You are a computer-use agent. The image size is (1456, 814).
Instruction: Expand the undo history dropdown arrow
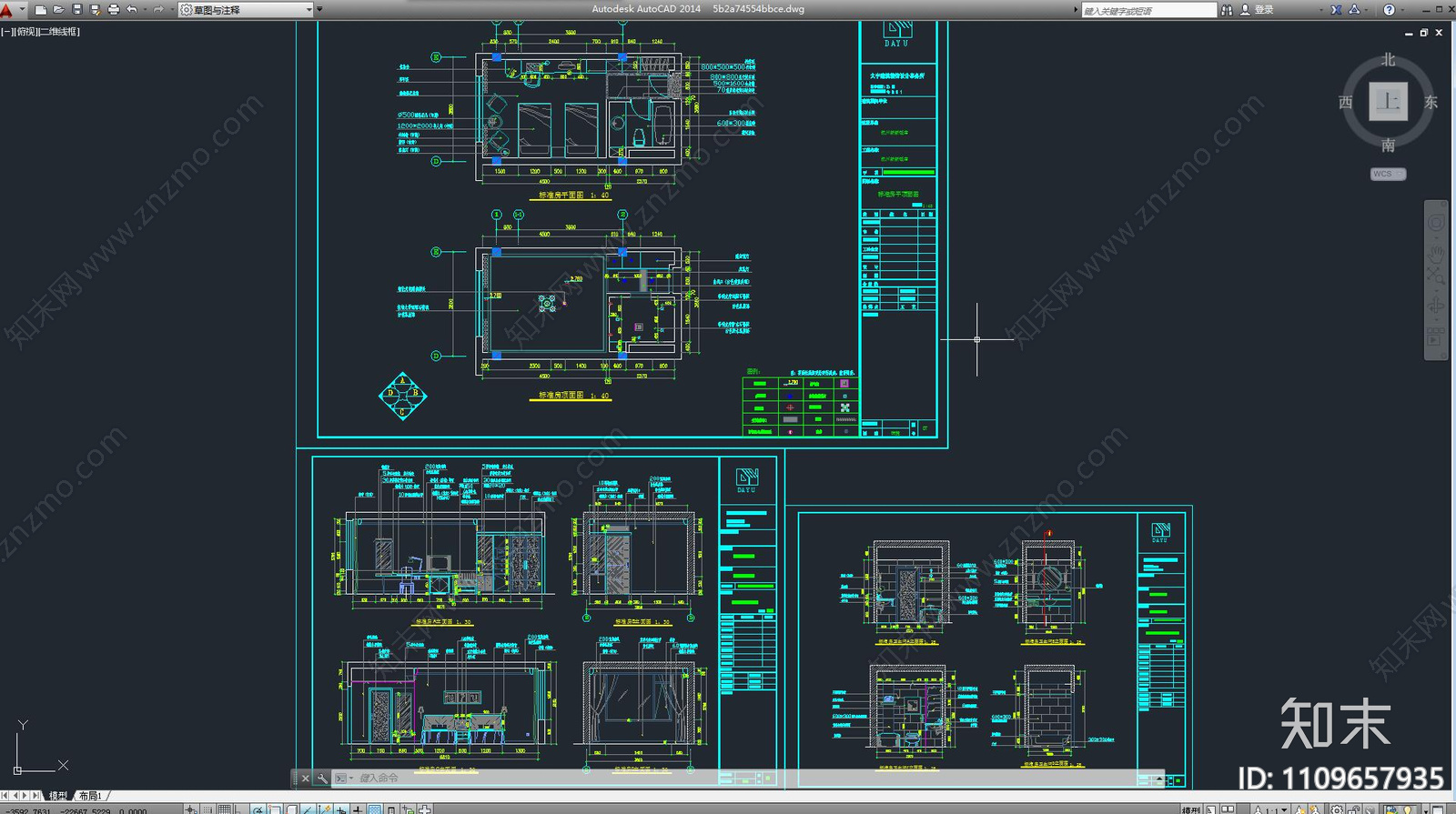[144, 10]
